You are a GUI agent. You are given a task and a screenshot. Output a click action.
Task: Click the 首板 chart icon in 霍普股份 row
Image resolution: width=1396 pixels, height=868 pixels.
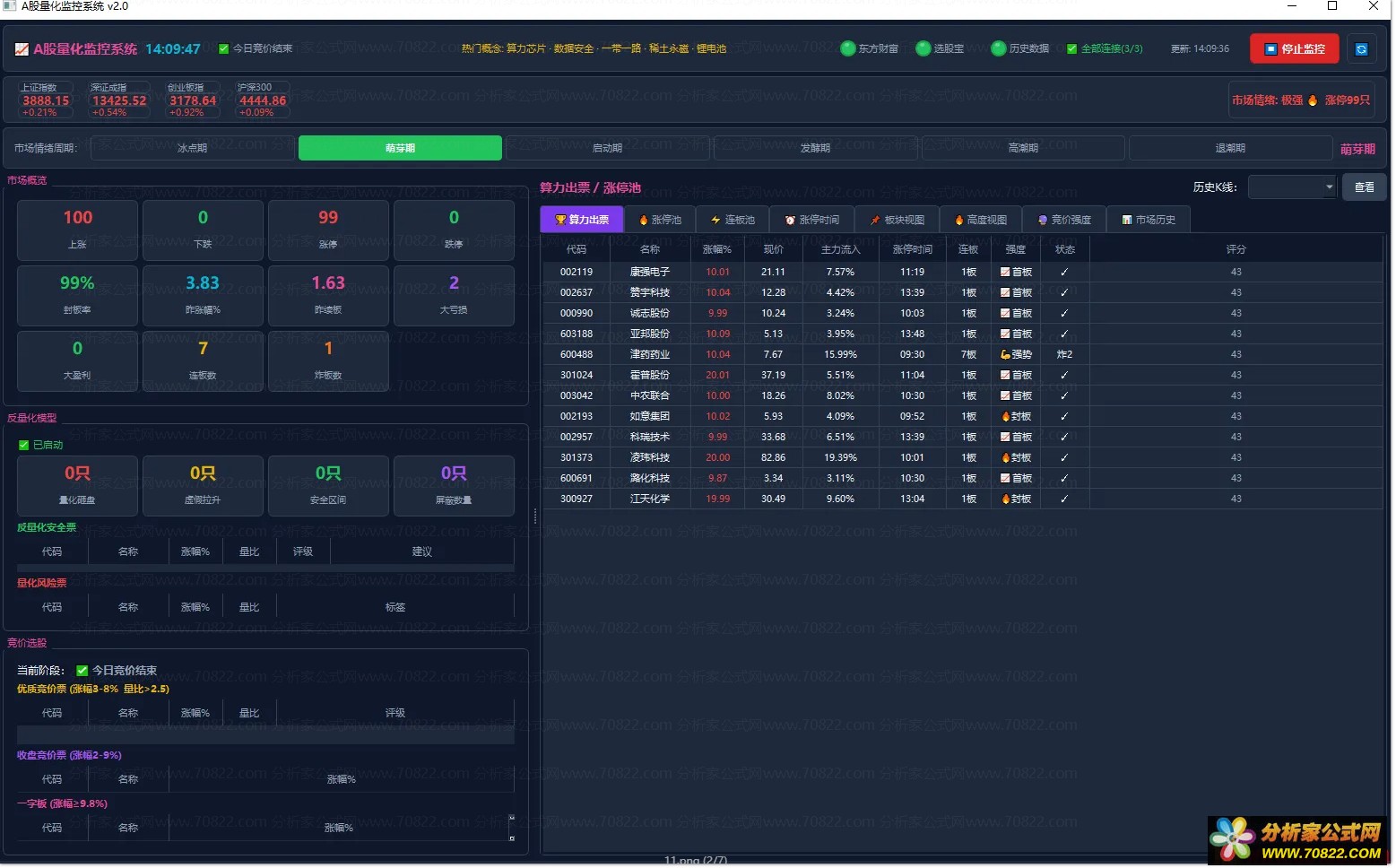point(1005,375)
